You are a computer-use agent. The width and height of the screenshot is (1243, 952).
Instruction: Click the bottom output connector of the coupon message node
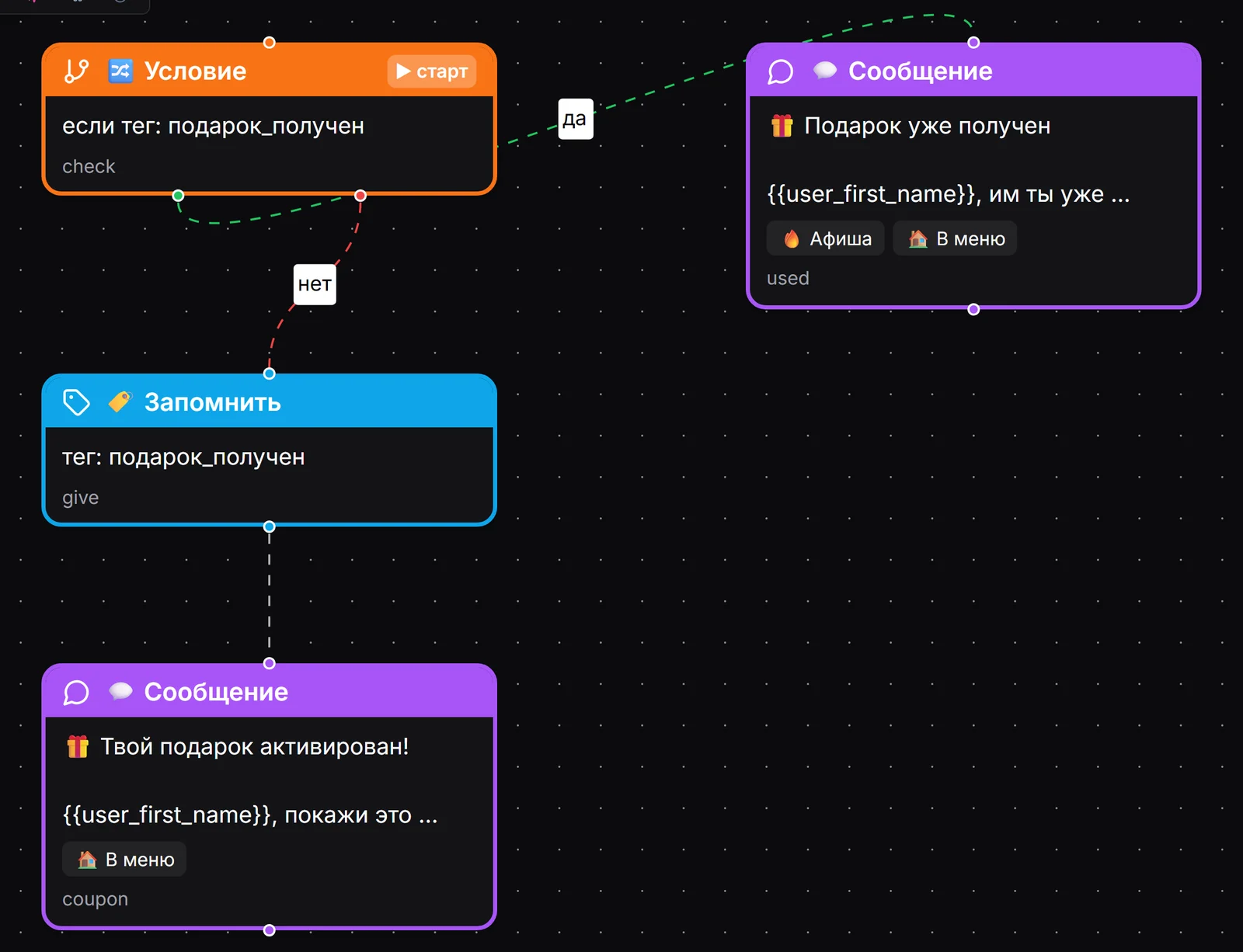(270, 930)
